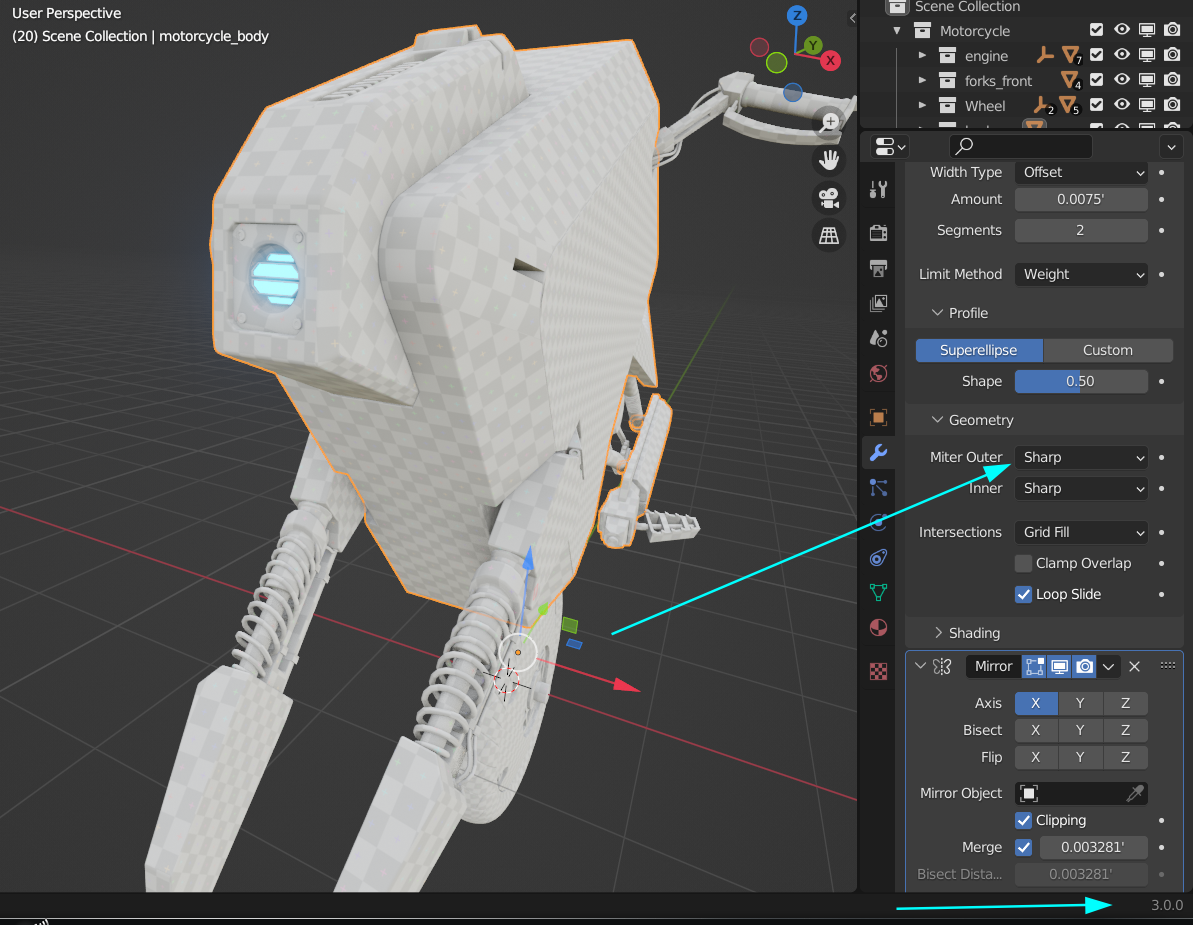Open the Object properties tab
The width and height of the screenshot is (1193, 925).
pos(878,417)
